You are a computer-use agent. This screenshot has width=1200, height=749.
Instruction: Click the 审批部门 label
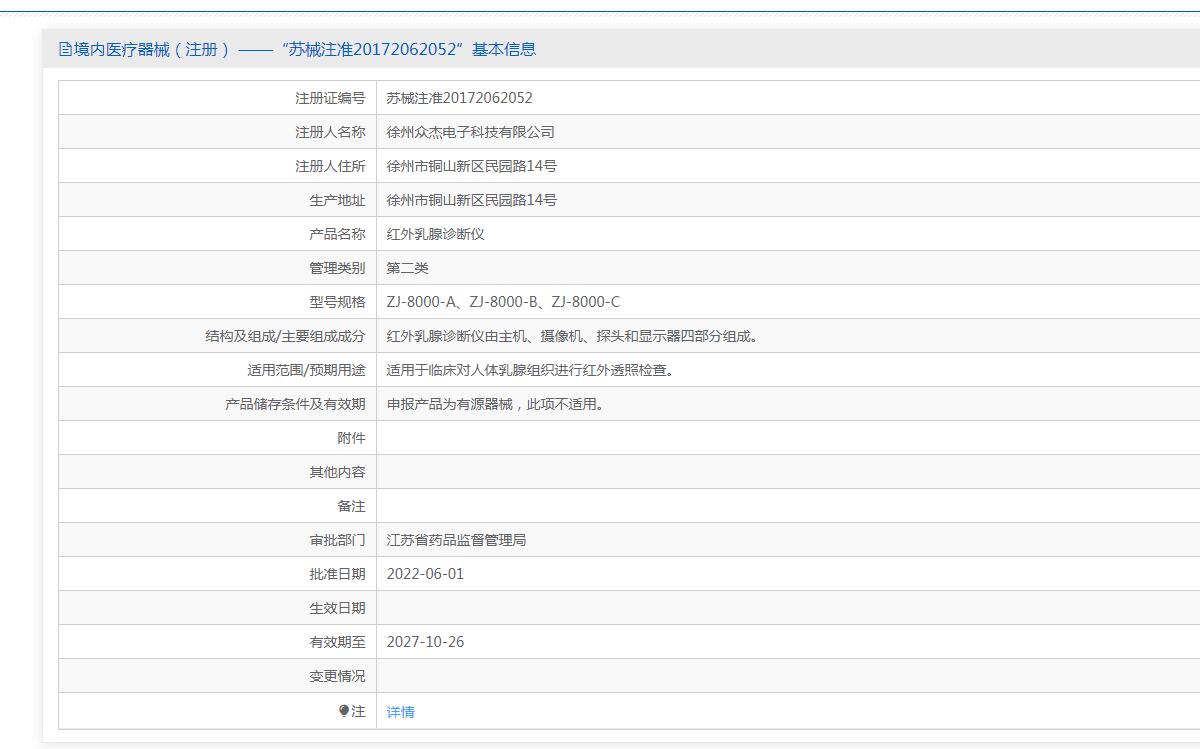coord(337,540)
